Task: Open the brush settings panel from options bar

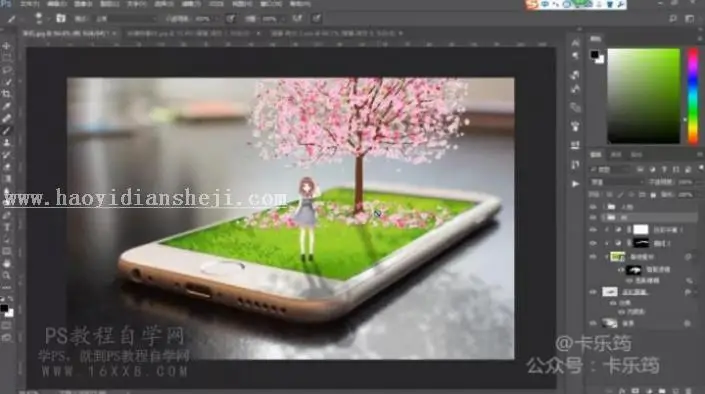Action: (x=61, y=18)
